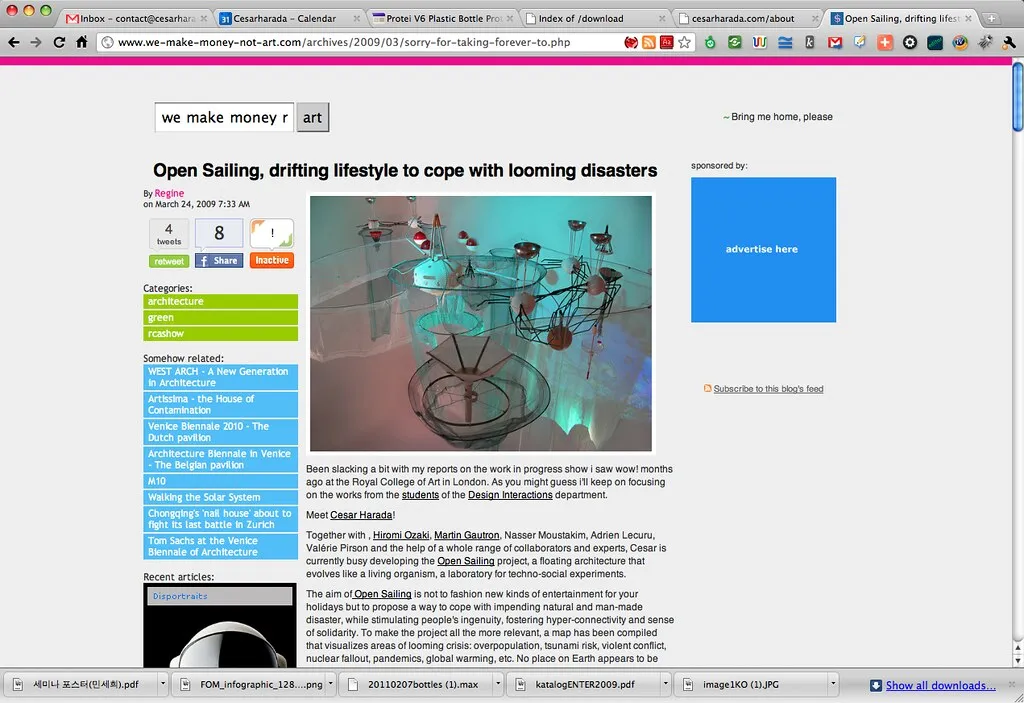Open dropdown arrow for katalogENTER2009.pdf download
The image size is (1024, 703).
click(665, 684)
